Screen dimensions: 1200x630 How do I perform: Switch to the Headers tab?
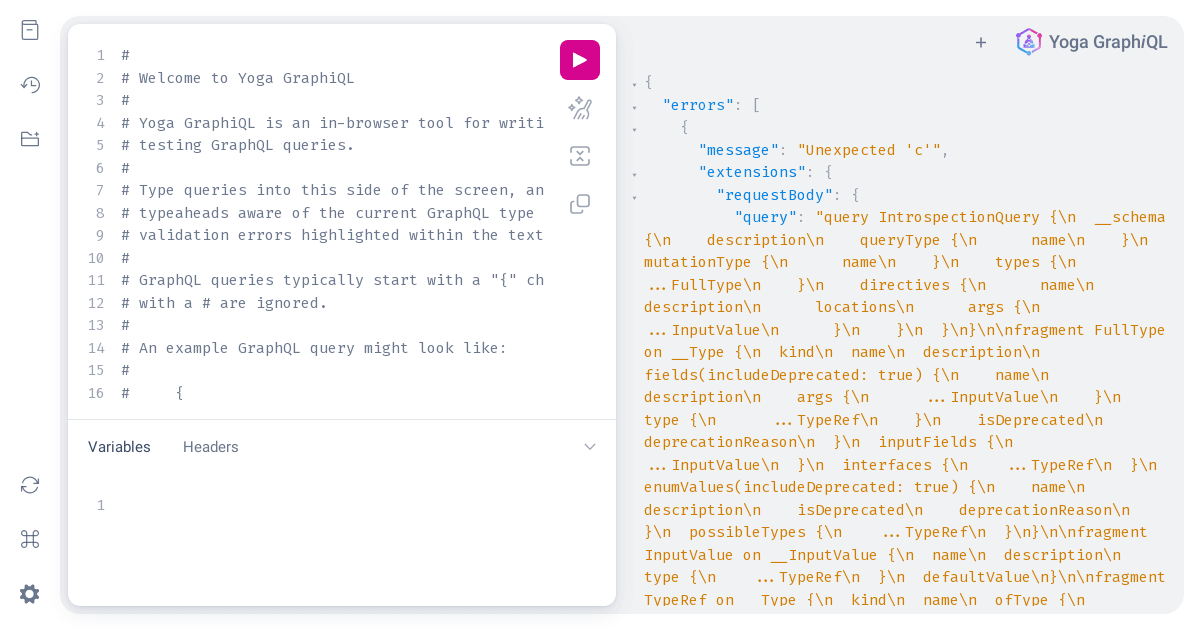210,447
